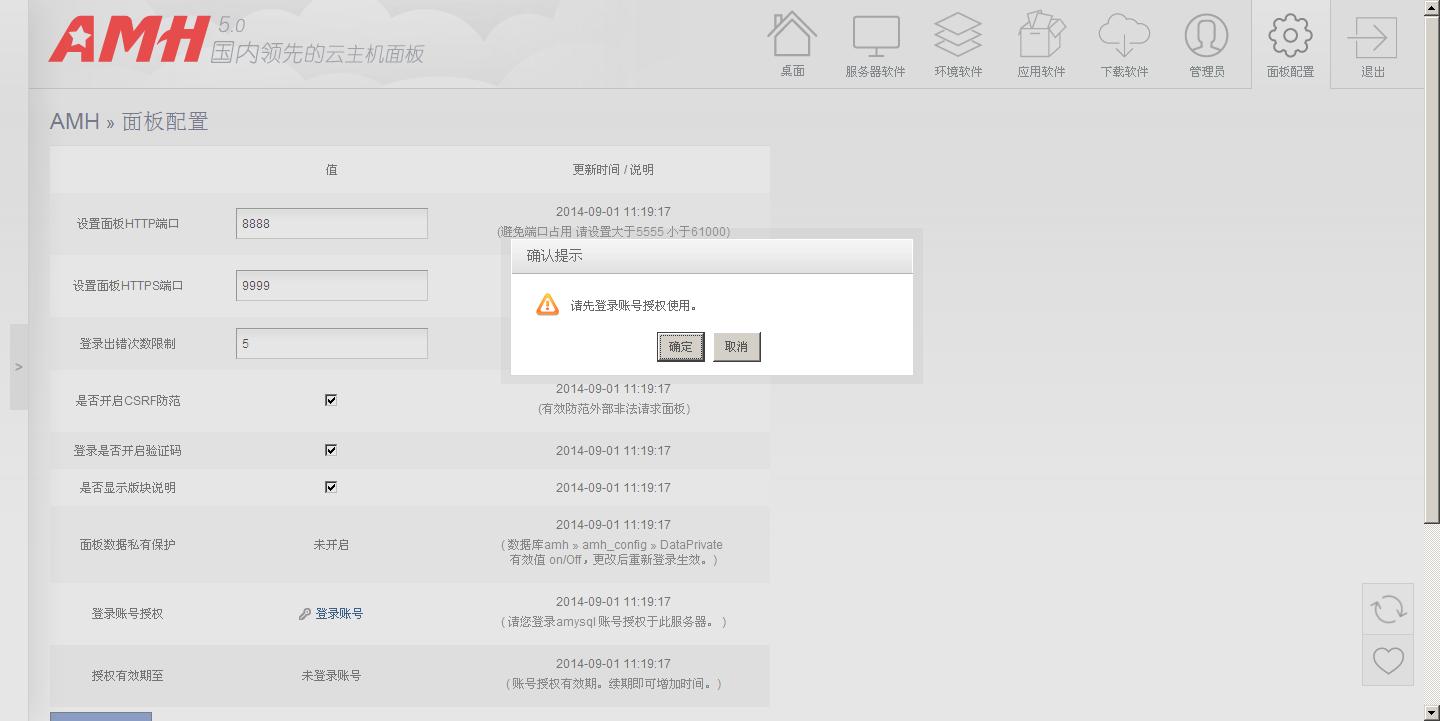This screenshot has width=1440, height=721.
Task: Click the 登录账号 link
Action: 339,614
